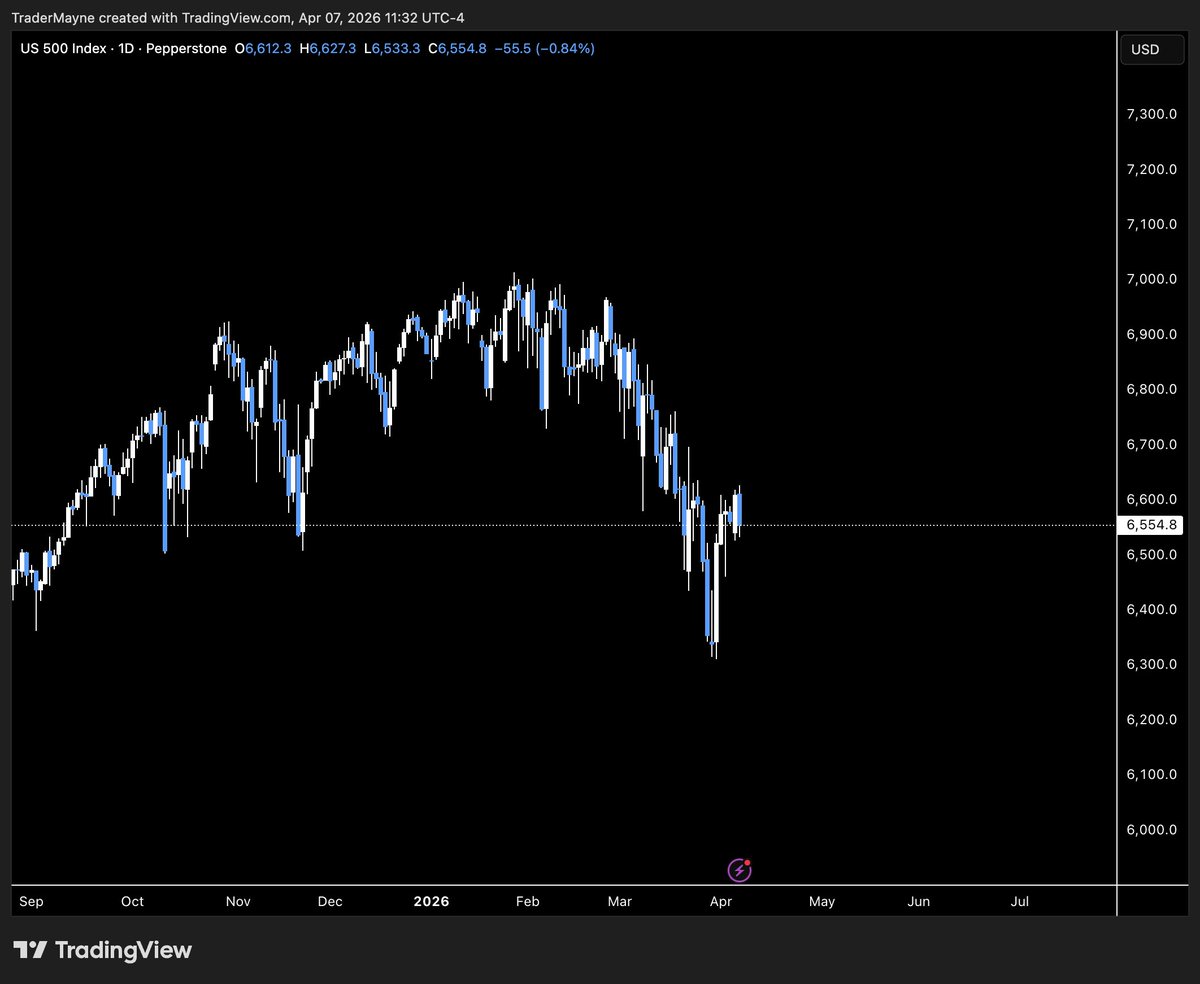Click the 7,200.0 price axis label

click(x=1151, y=169)
